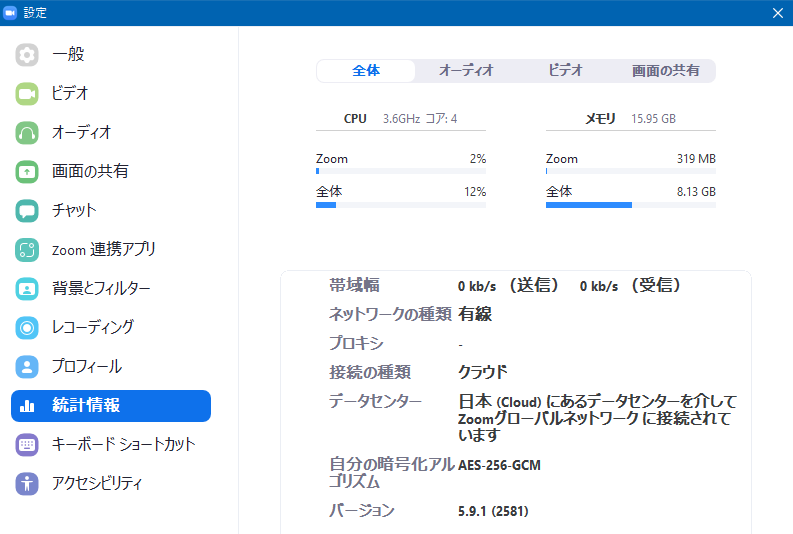The height and width of the screenshot is (534, 793).
Task: Click the overall memory usage bar
Action: pos(630,205)
